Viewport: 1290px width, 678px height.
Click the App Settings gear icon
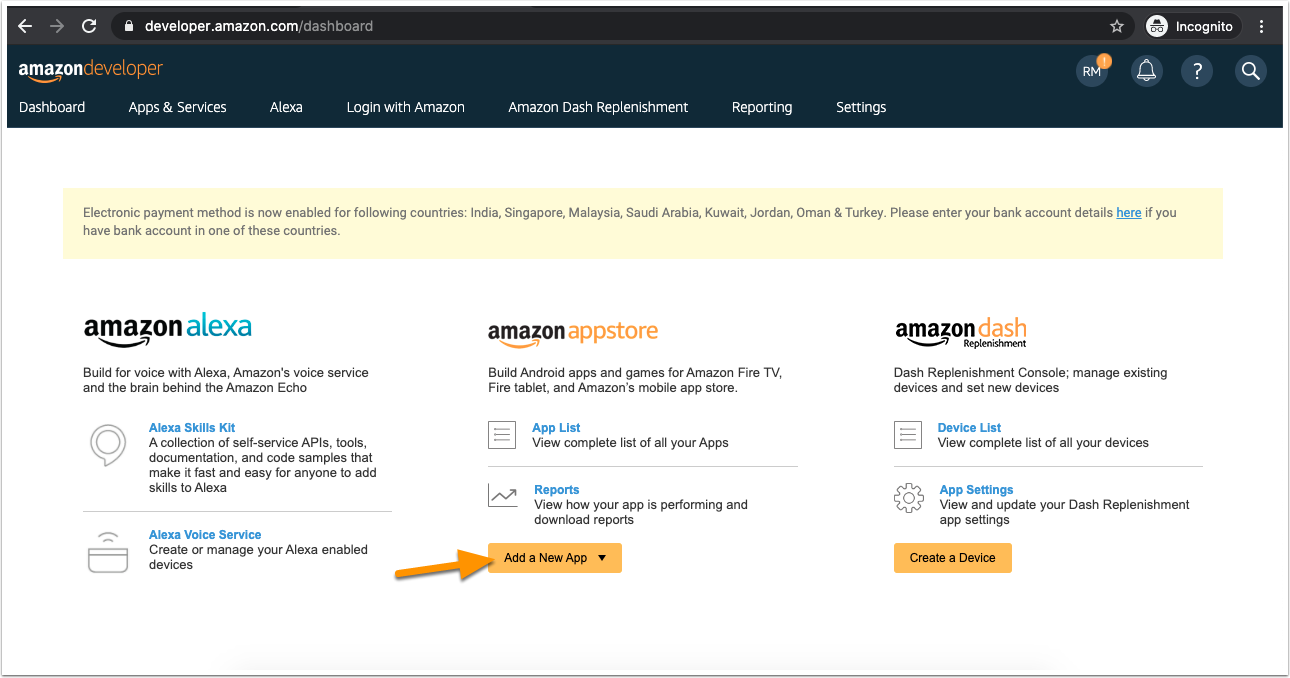tap(909, 498)
